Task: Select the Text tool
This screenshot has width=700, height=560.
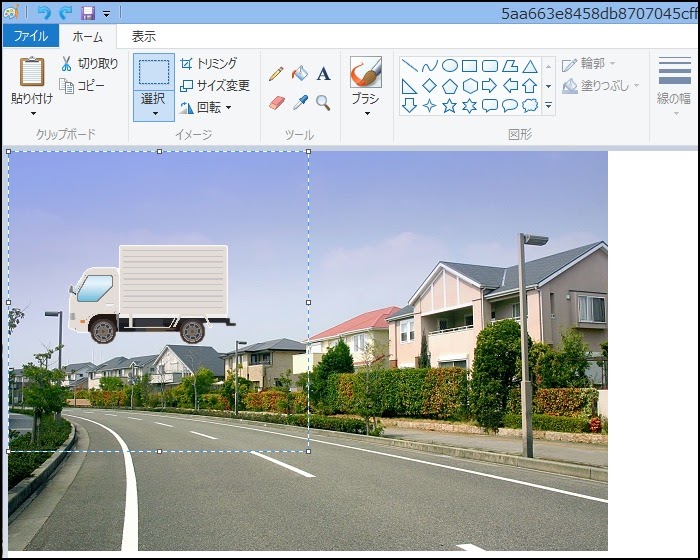Action: coord(324,74)
